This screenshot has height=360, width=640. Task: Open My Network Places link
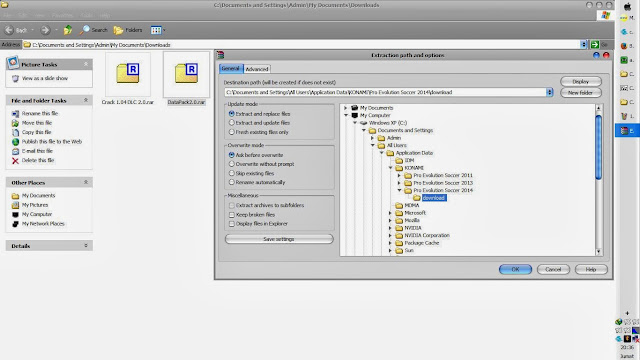point(43,223)
